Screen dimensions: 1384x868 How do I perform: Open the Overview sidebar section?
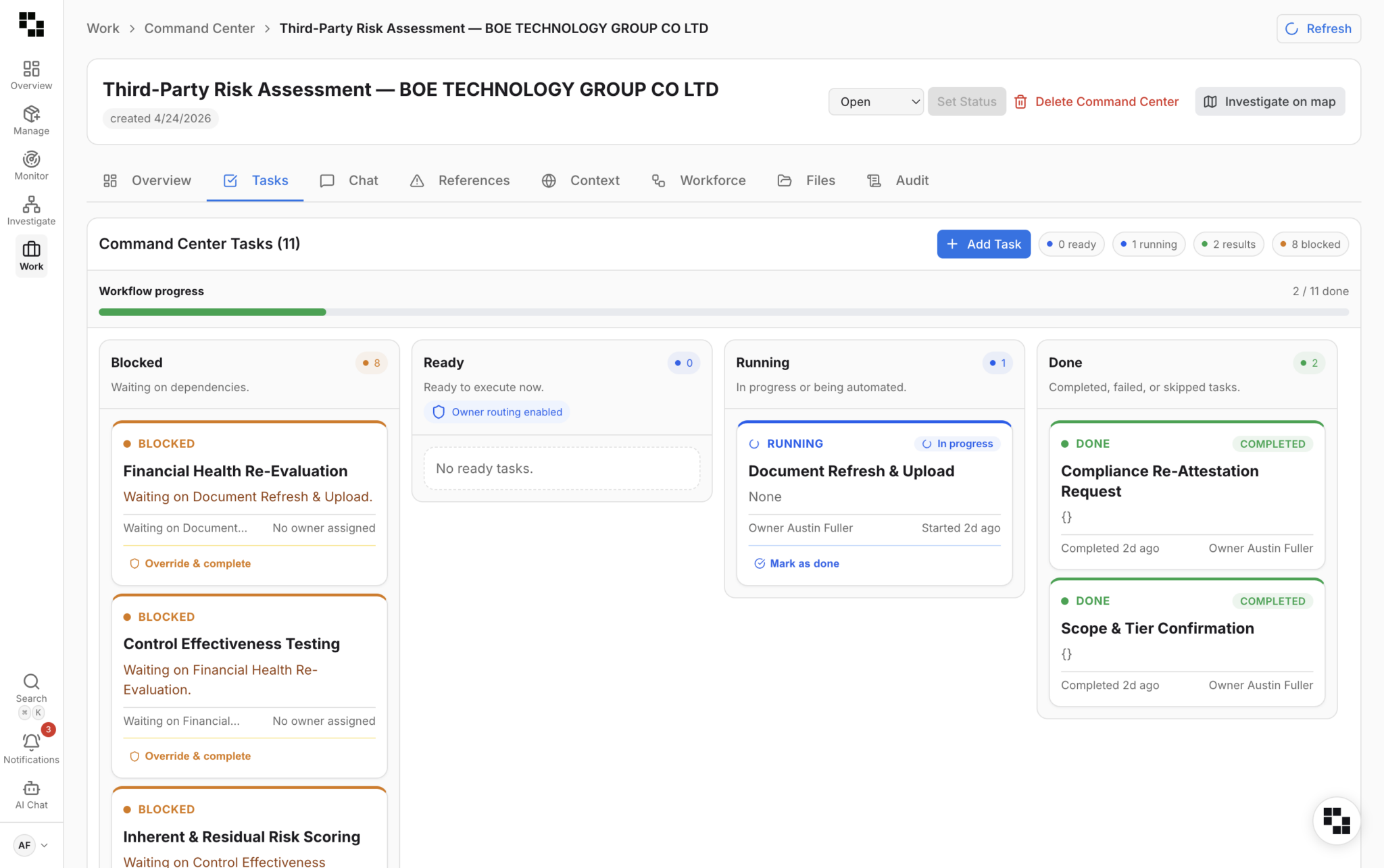(x=31, y=75)
